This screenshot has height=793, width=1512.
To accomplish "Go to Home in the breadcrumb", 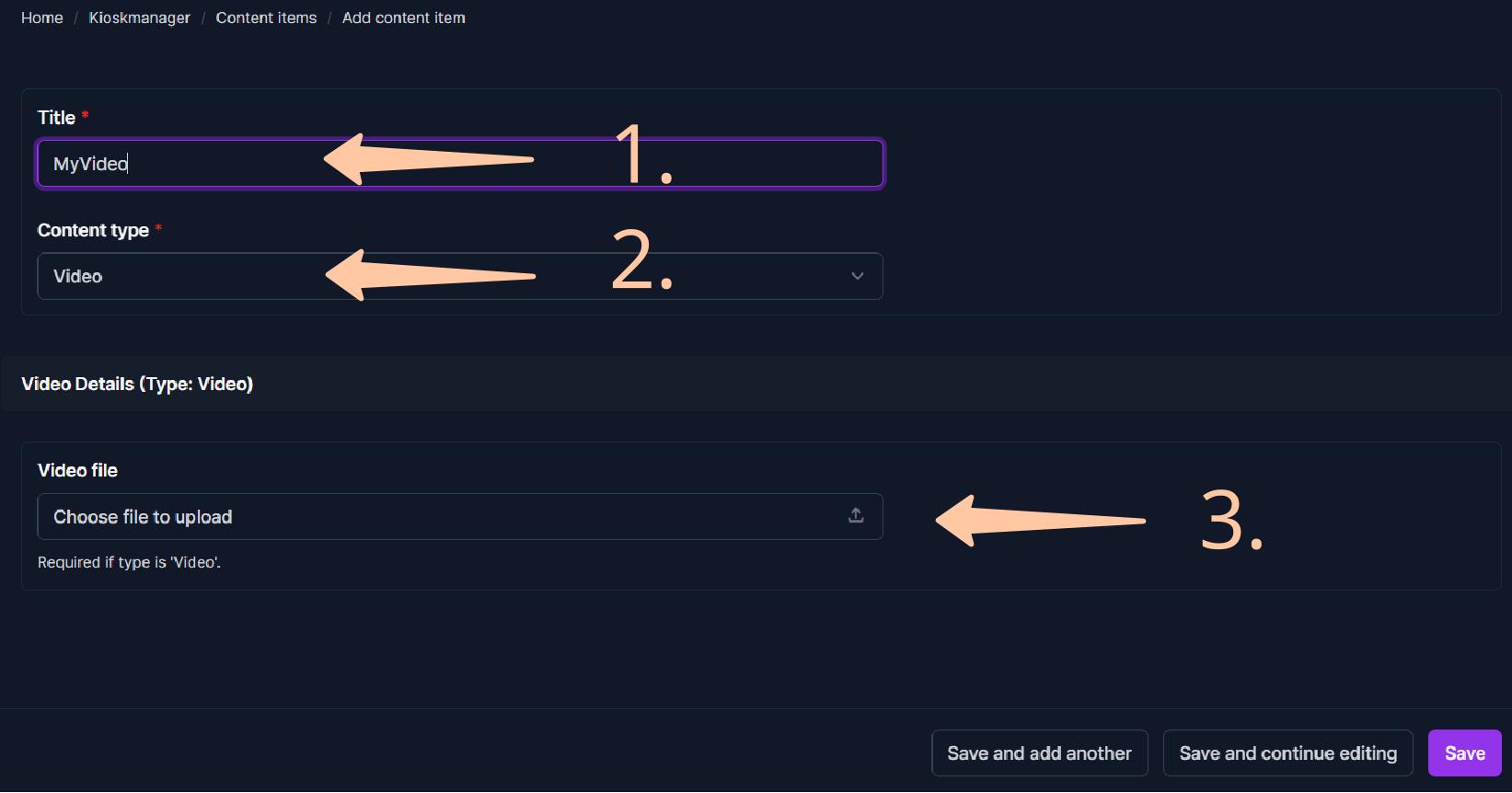I will point(42,17).
